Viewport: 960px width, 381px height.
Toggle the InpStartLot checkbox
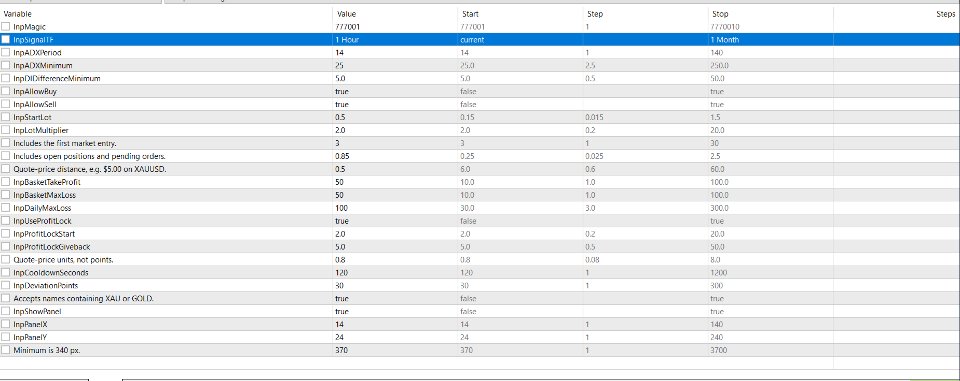click(x=6, y=117)
